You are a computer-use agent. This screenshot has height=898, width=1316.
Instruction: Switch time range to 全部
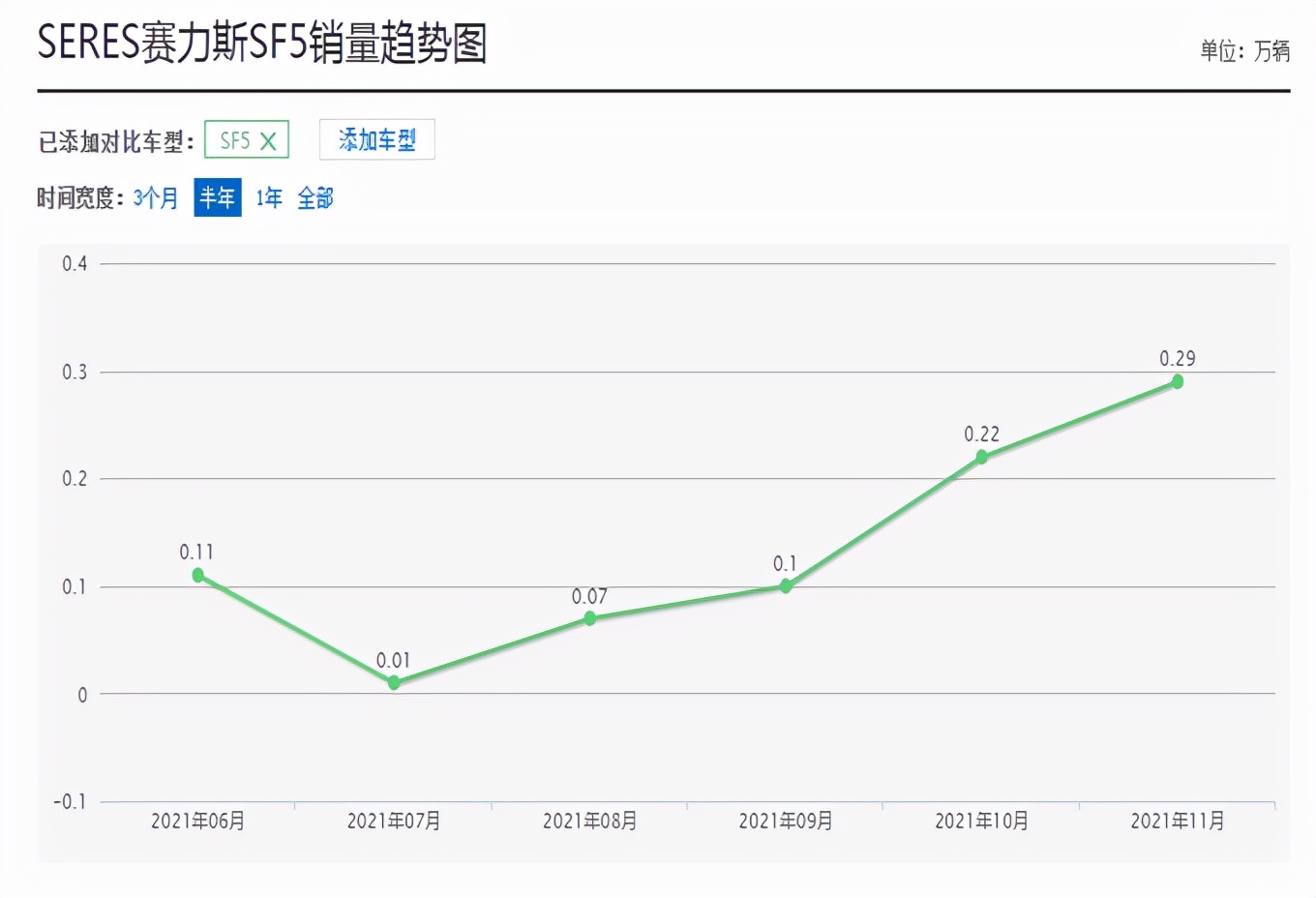pyautogui.click(x=315, y=198)
